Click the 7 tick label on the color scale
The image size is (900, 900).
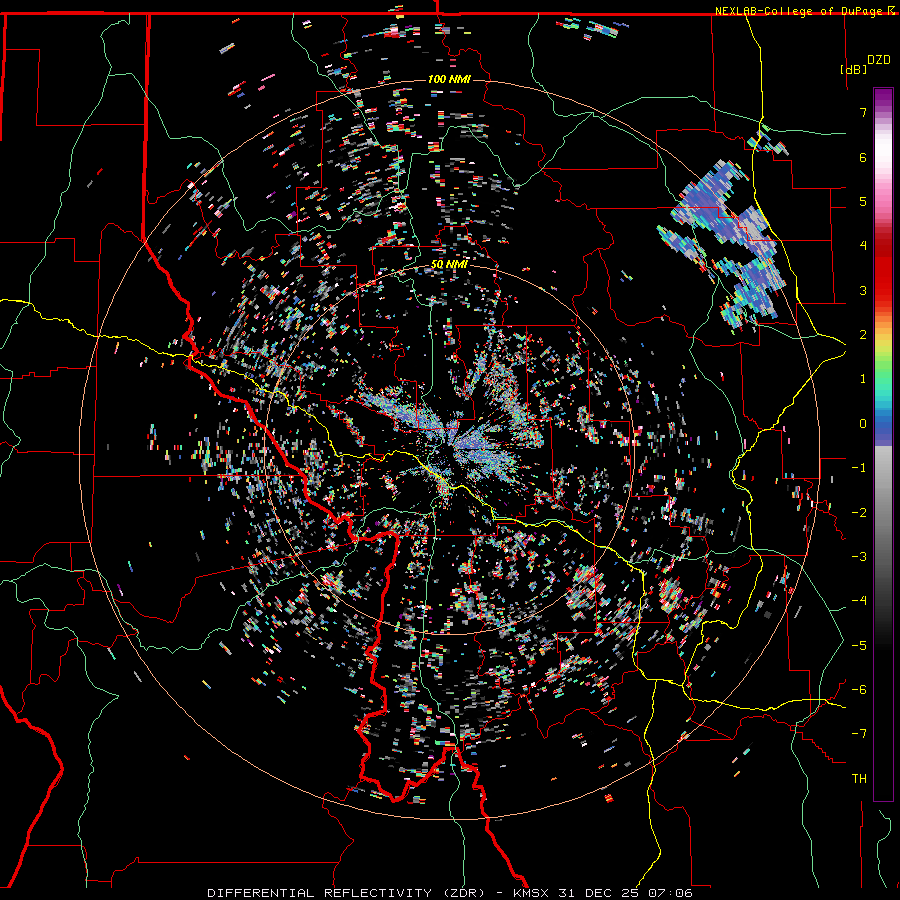pos(863,112)
